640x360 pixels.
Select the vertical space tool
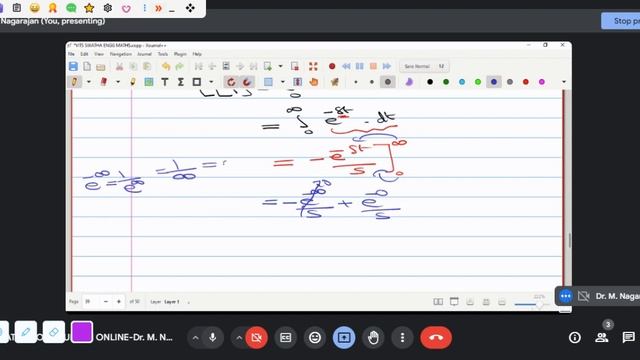click(x=298, y=82)
